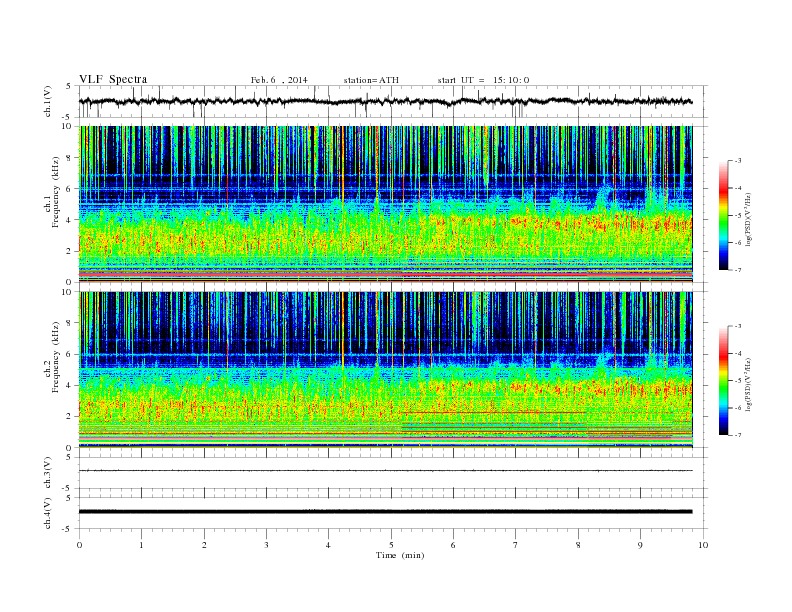The height and width of the screenshot is (612, 792).
Task: Click the ch.1 voltage waveform trace panel
Action: click(392, 101)
